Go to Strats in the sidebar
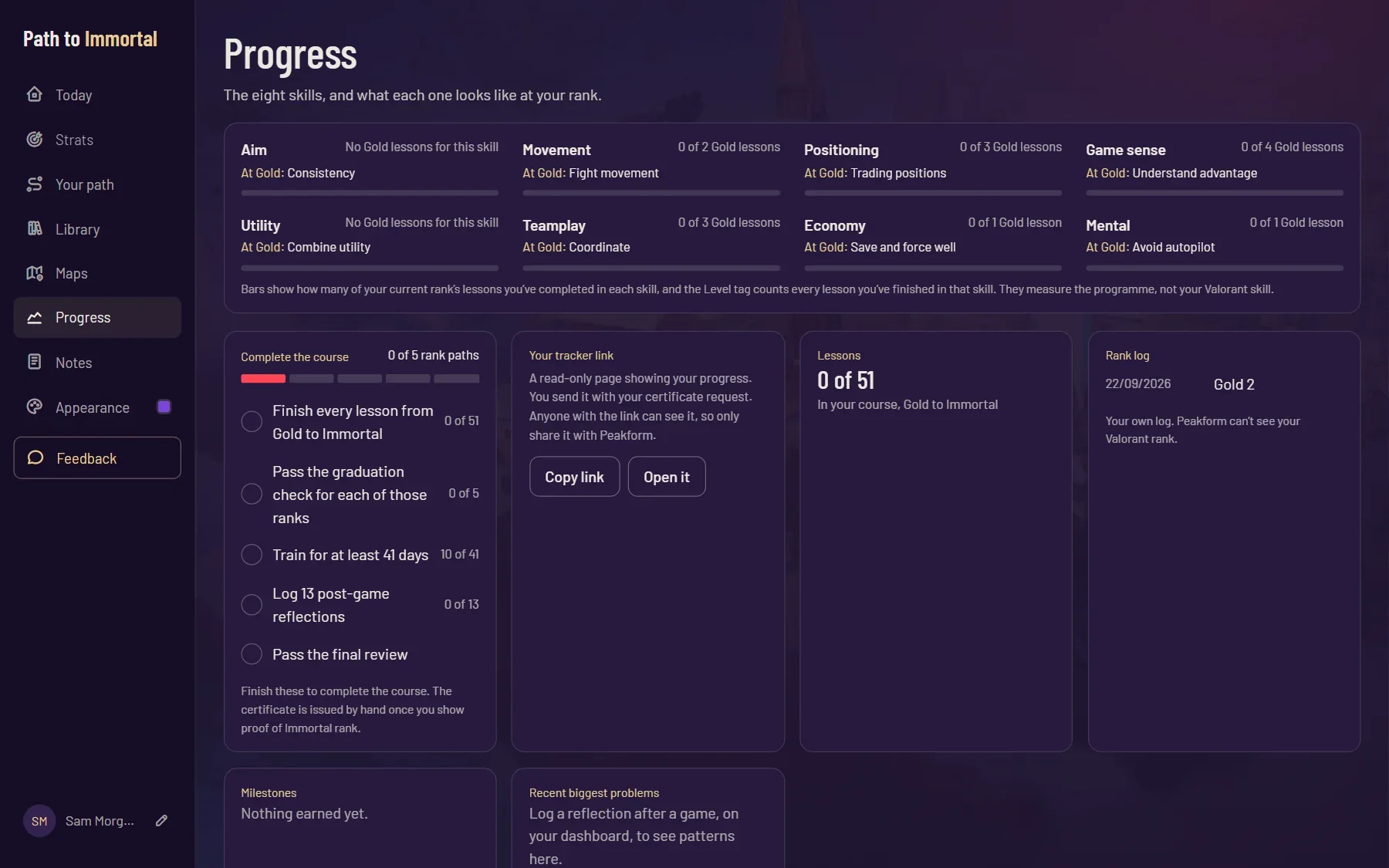Viewport: 1389px width, 868px height. 97,140
